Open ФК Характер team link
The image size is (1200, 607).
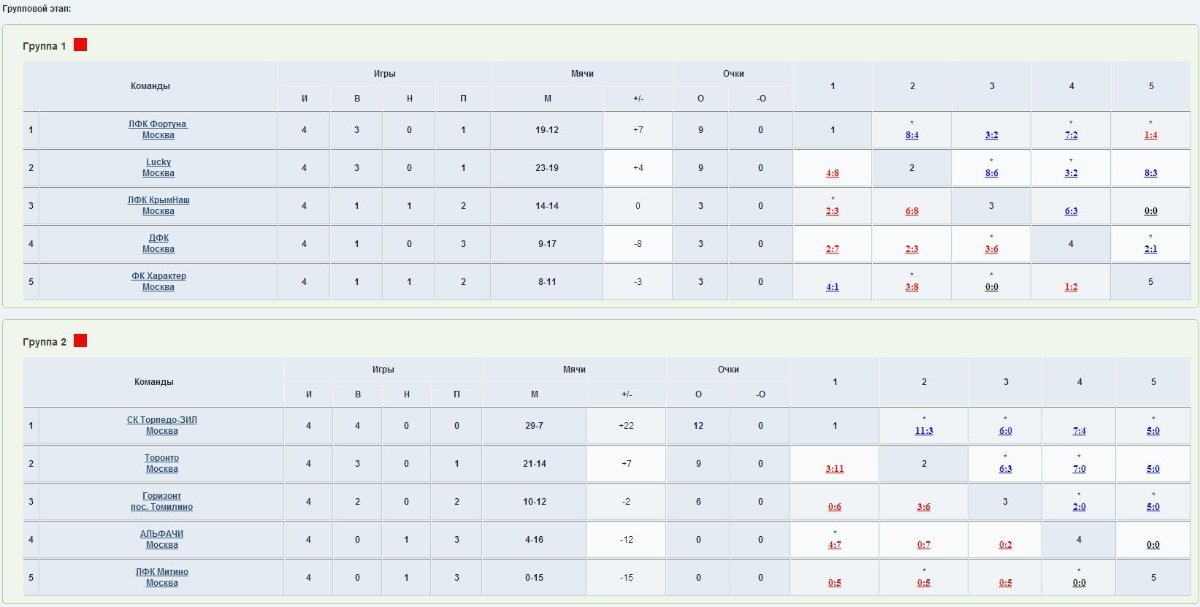(x=158, y=282)
